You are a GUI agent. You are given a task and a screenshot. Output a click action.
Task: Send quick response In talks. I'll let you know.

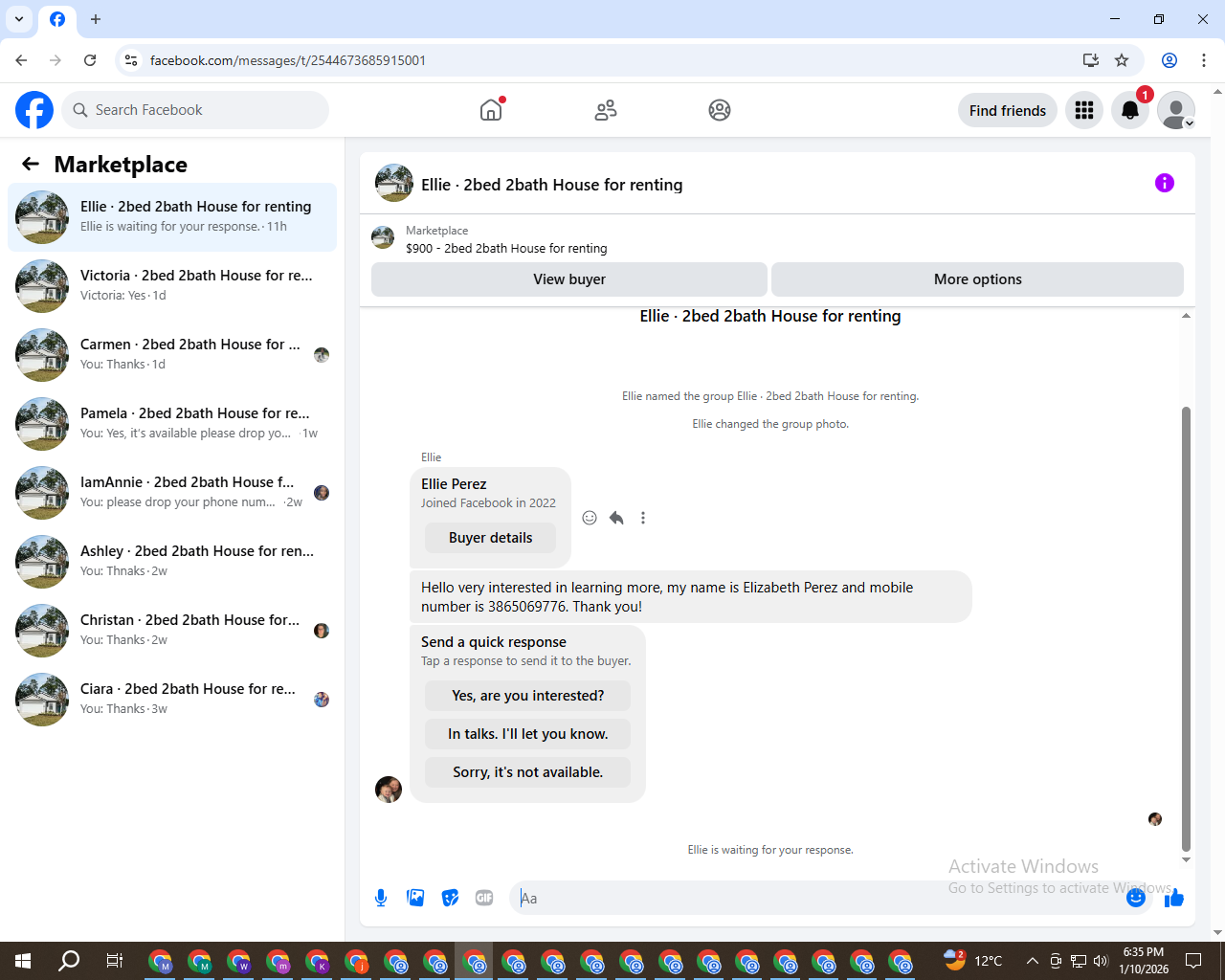pyautogui.click(x=528, y=734)
